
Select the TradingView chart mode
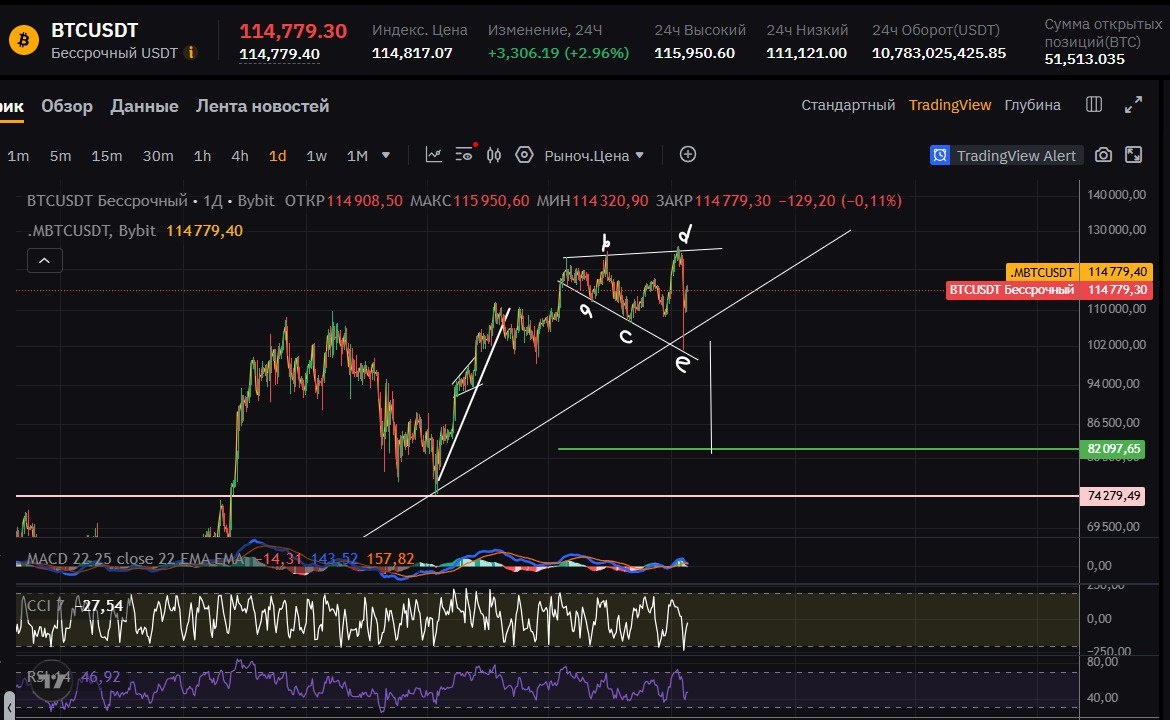click(x=950, y=105)
